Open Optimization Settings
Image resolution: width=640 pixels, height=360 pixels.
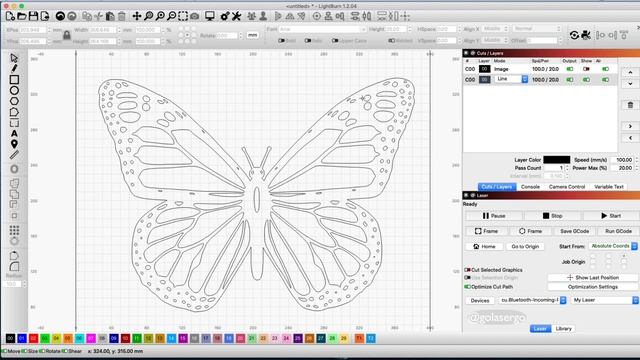[x=593, y=287]
